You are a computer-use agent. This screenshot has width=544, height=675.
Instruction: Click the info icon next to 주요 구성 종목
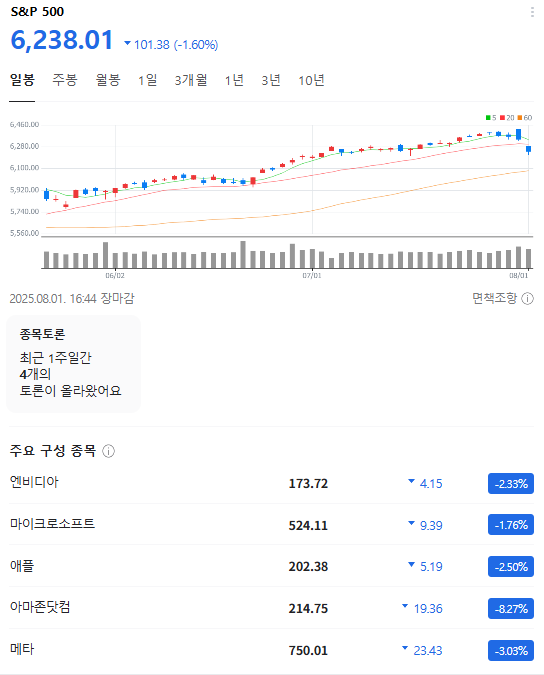tap(108, 451)
